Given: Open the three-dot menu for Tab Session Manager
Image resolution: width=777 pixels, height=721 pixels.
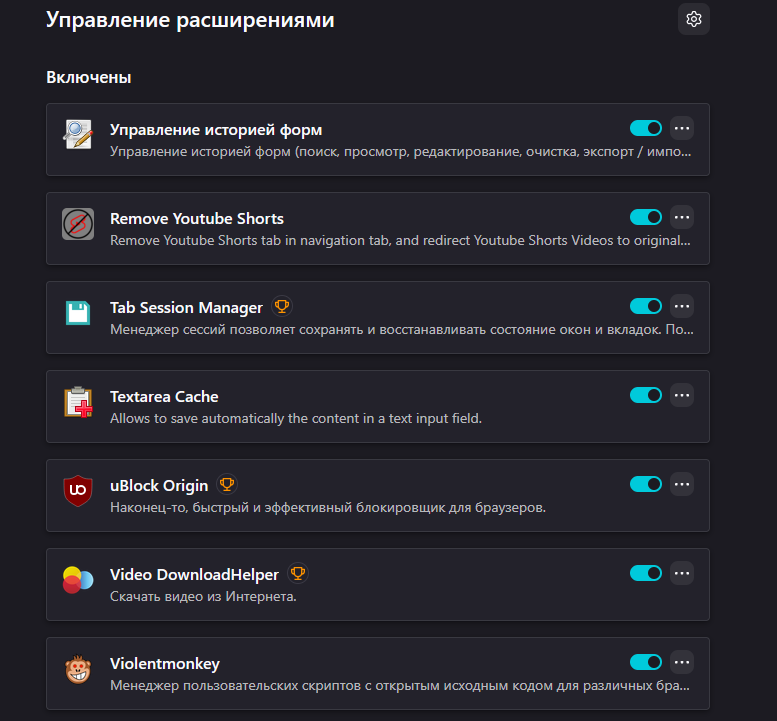Looking at the screenshot, I should point(682,306).
